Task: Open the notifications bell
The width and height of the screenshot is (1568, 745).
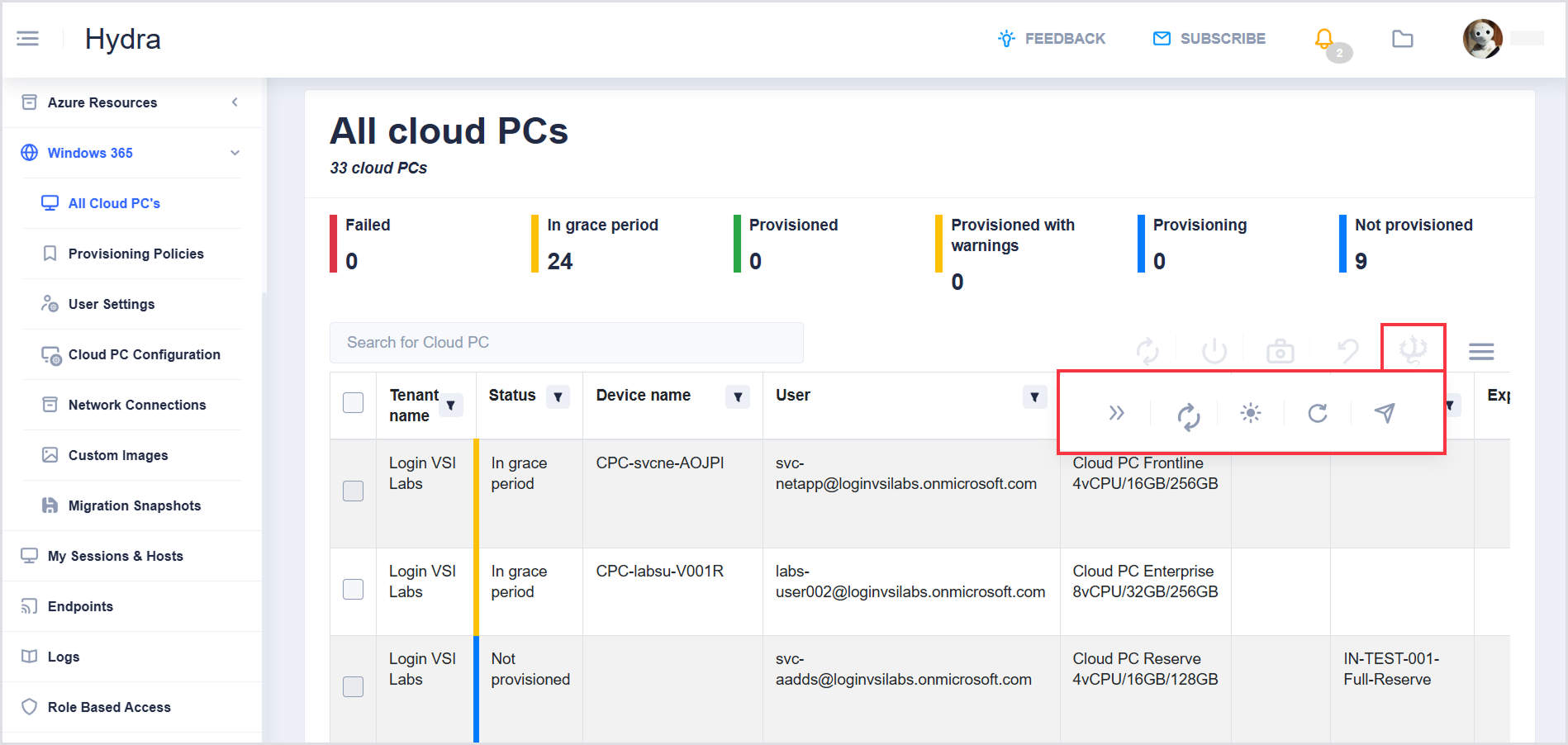Action: click(x=1324, y=38)
